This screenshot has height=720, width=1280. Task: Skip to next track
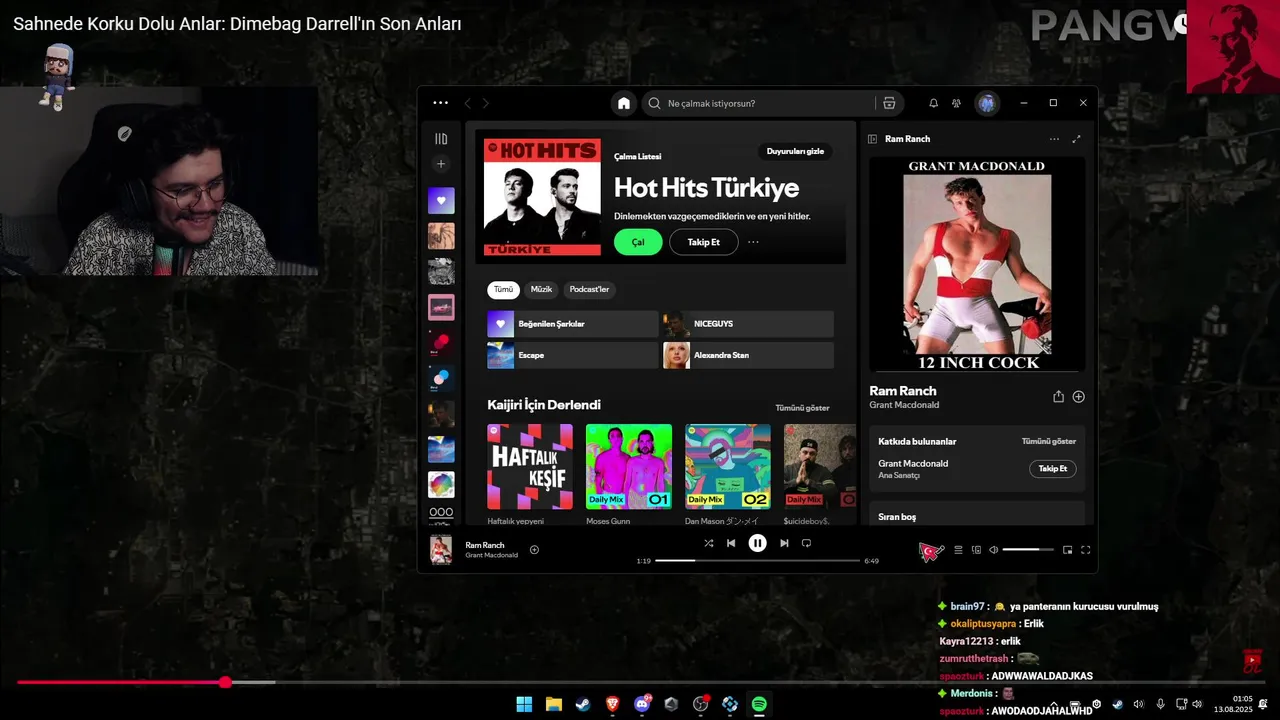pos(784,543)
